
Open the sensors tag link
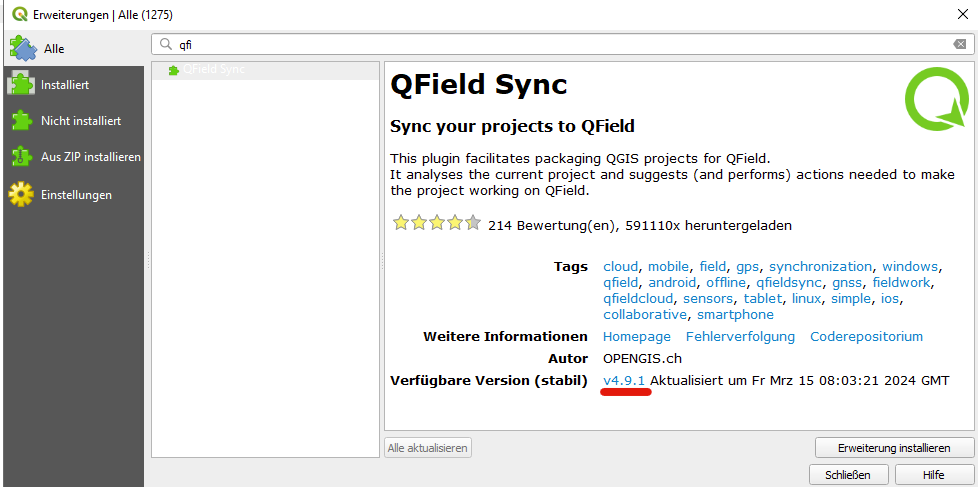tap(709, 299)
